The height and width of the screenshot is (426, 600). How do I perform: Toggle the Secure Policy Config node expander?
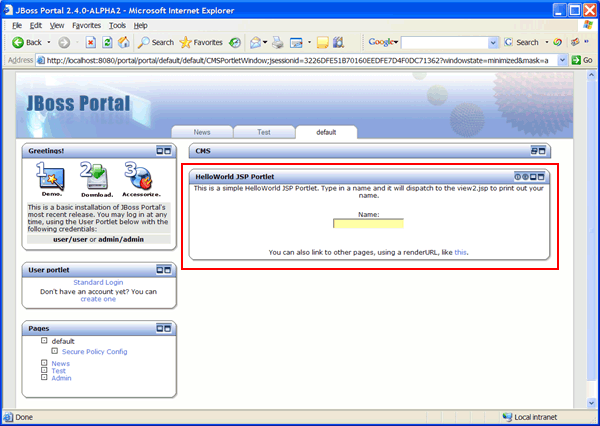pyautogui.click(x=55, y=351)
